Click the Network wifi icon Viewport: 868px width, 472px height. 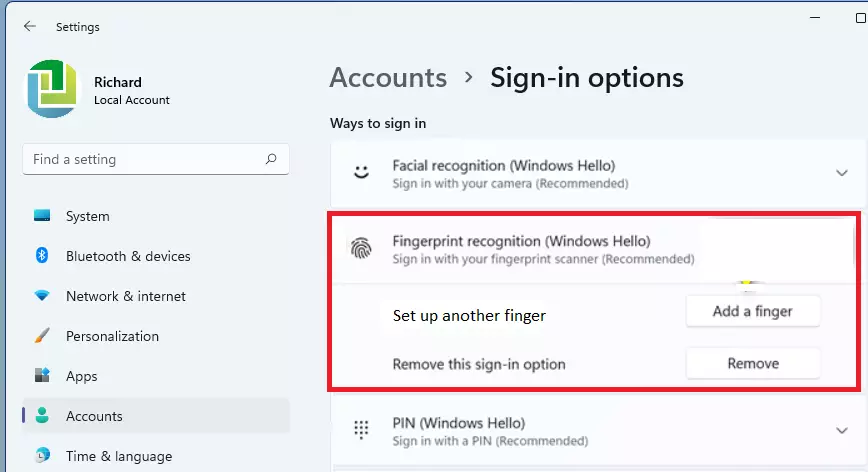click(42, 295)
